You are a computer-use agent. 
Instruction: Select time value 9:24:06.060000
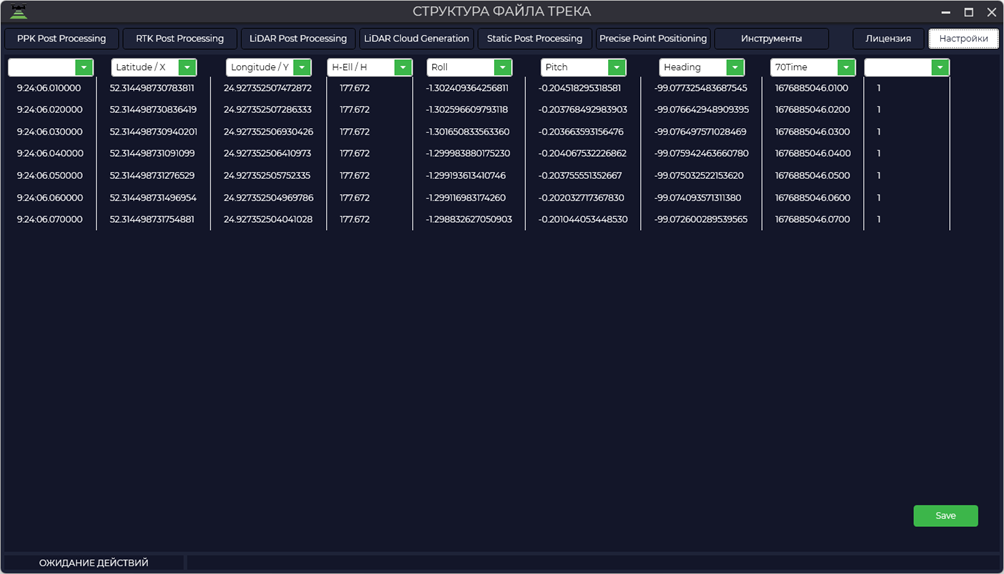(49, 198)
